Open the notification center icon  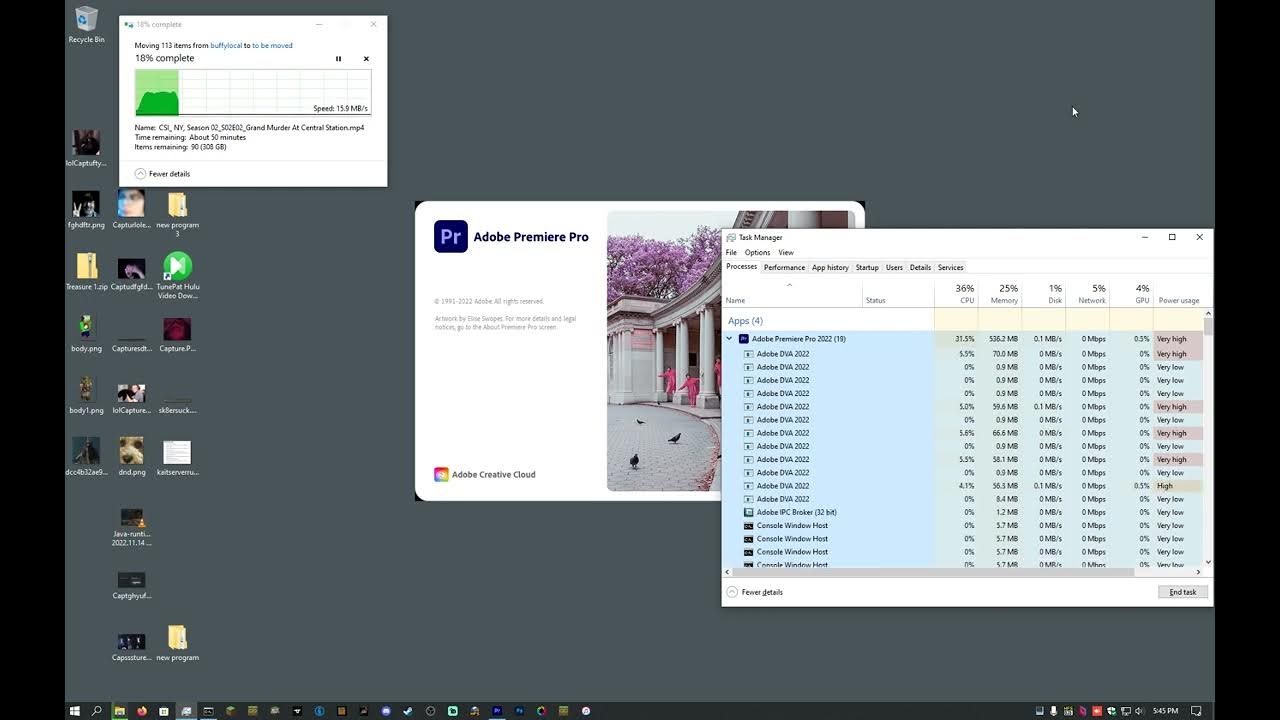1196,711
